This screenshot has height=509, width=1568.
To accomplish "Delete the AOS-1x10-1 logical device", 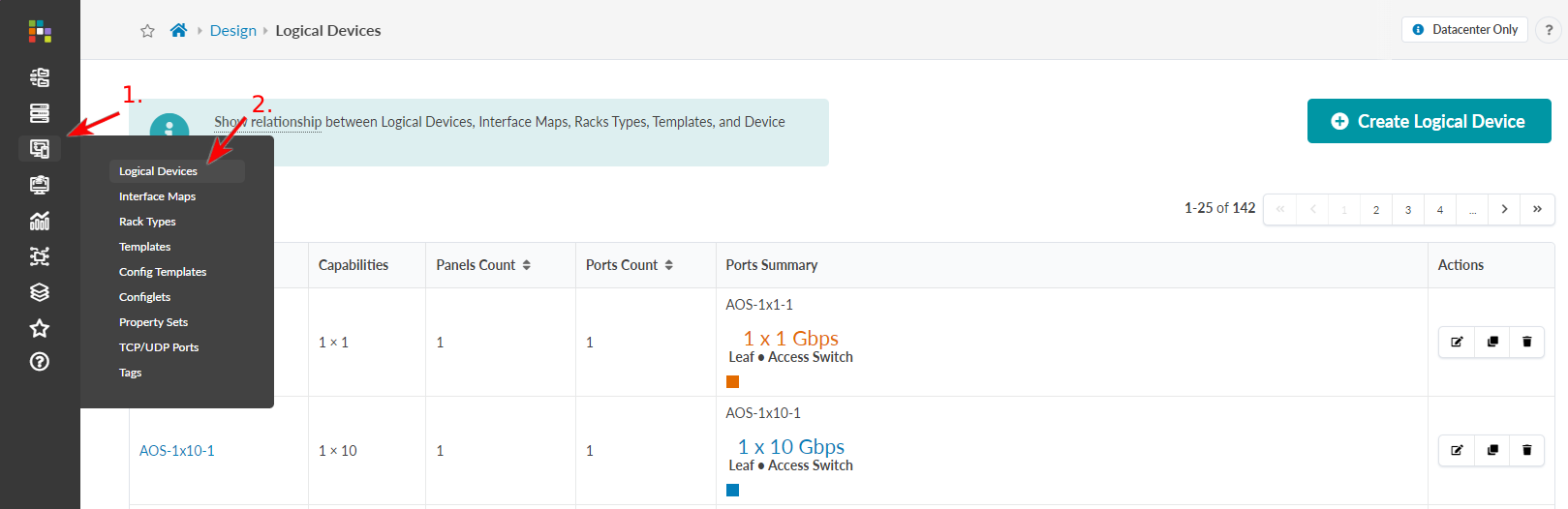I will point(1527,450).
